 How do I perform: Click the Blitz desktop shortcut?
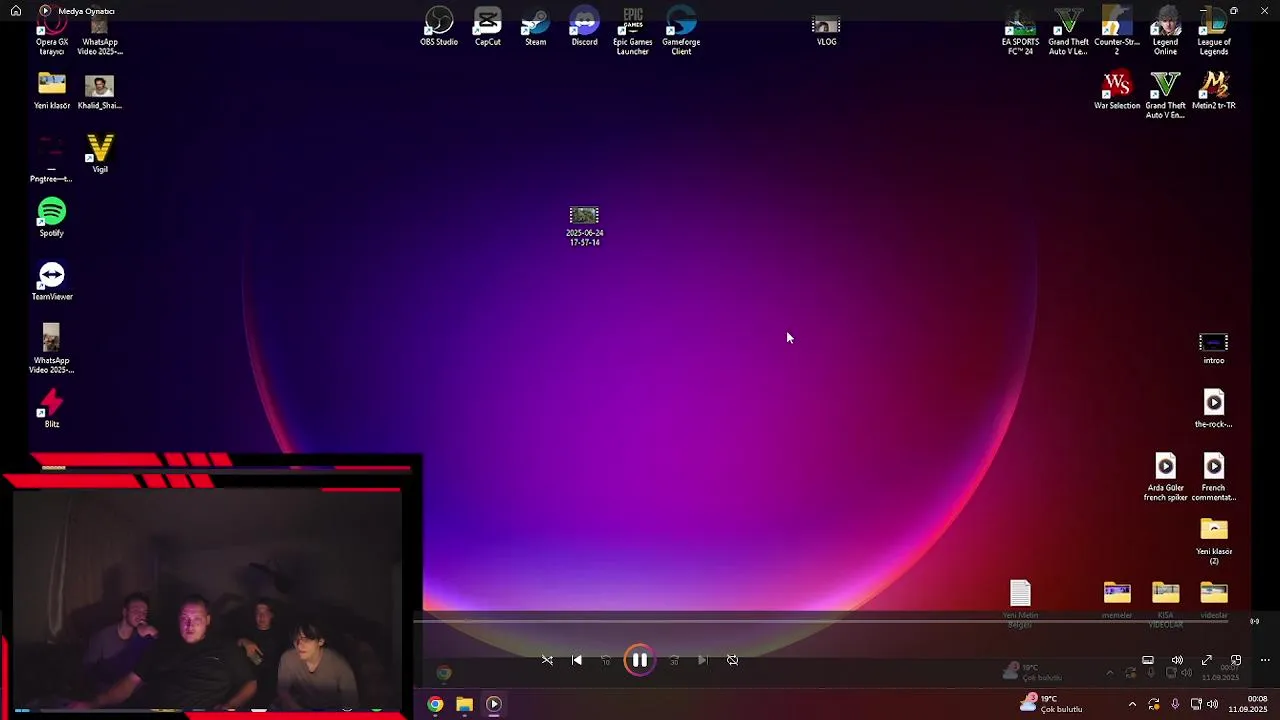tap(52, 409)
